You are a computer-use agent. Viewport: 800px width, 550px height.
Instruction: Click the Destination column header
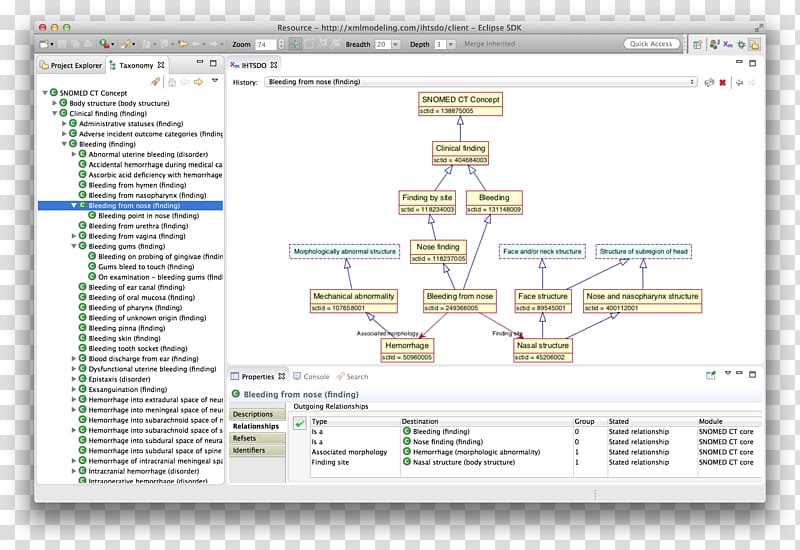[486, 421]
